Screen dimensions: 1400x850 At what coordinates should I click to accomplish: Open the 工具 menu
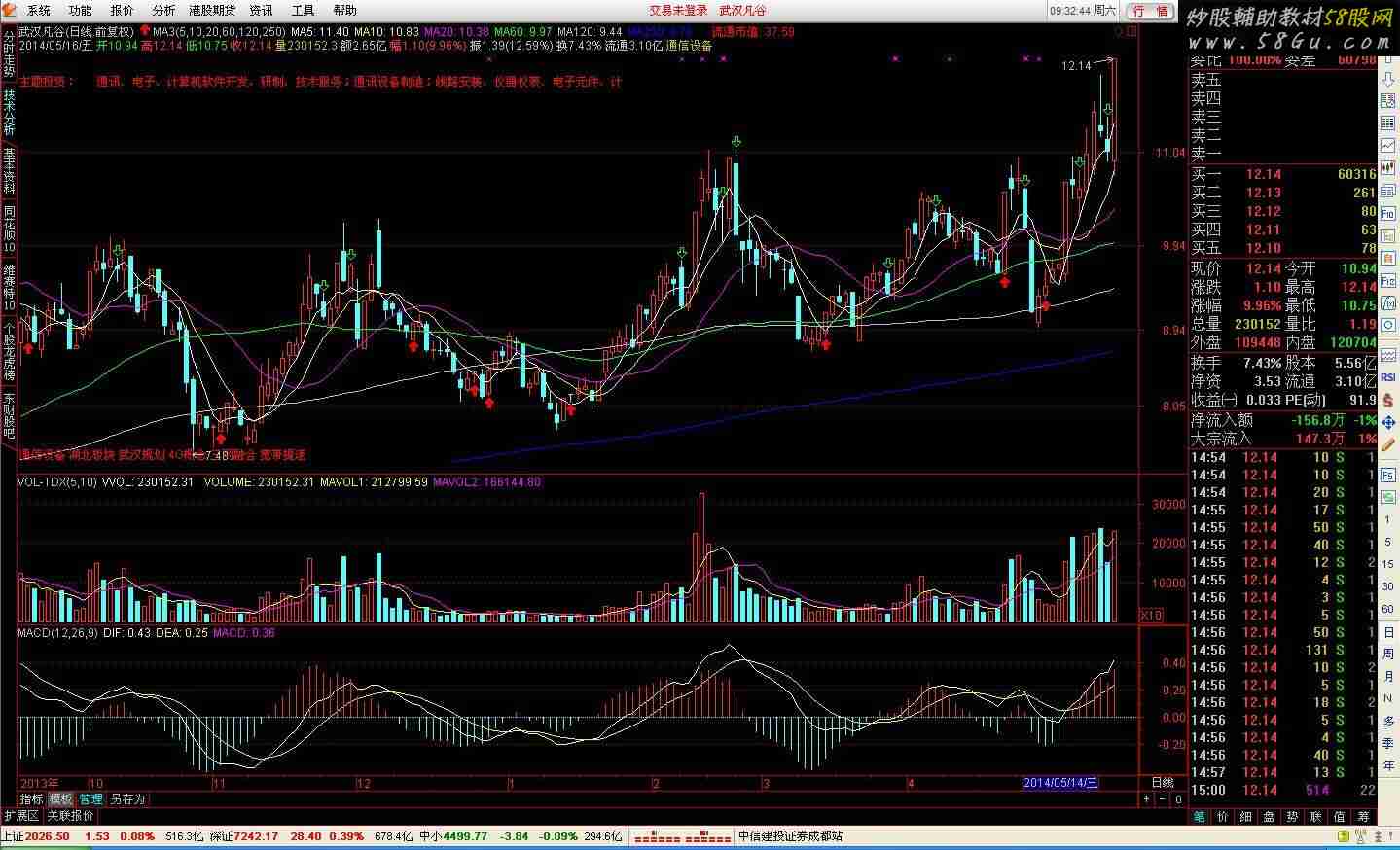(x=303, y=10)
